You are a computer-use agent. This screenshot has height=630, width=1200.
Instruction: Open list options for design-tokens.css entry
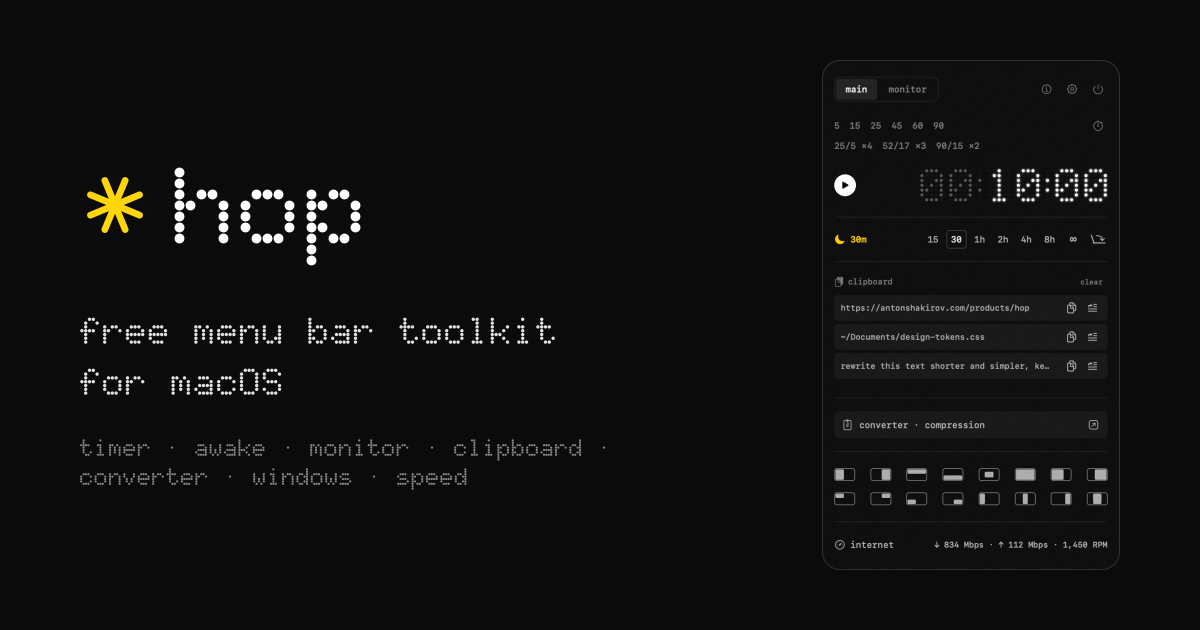coord(1093,337)
